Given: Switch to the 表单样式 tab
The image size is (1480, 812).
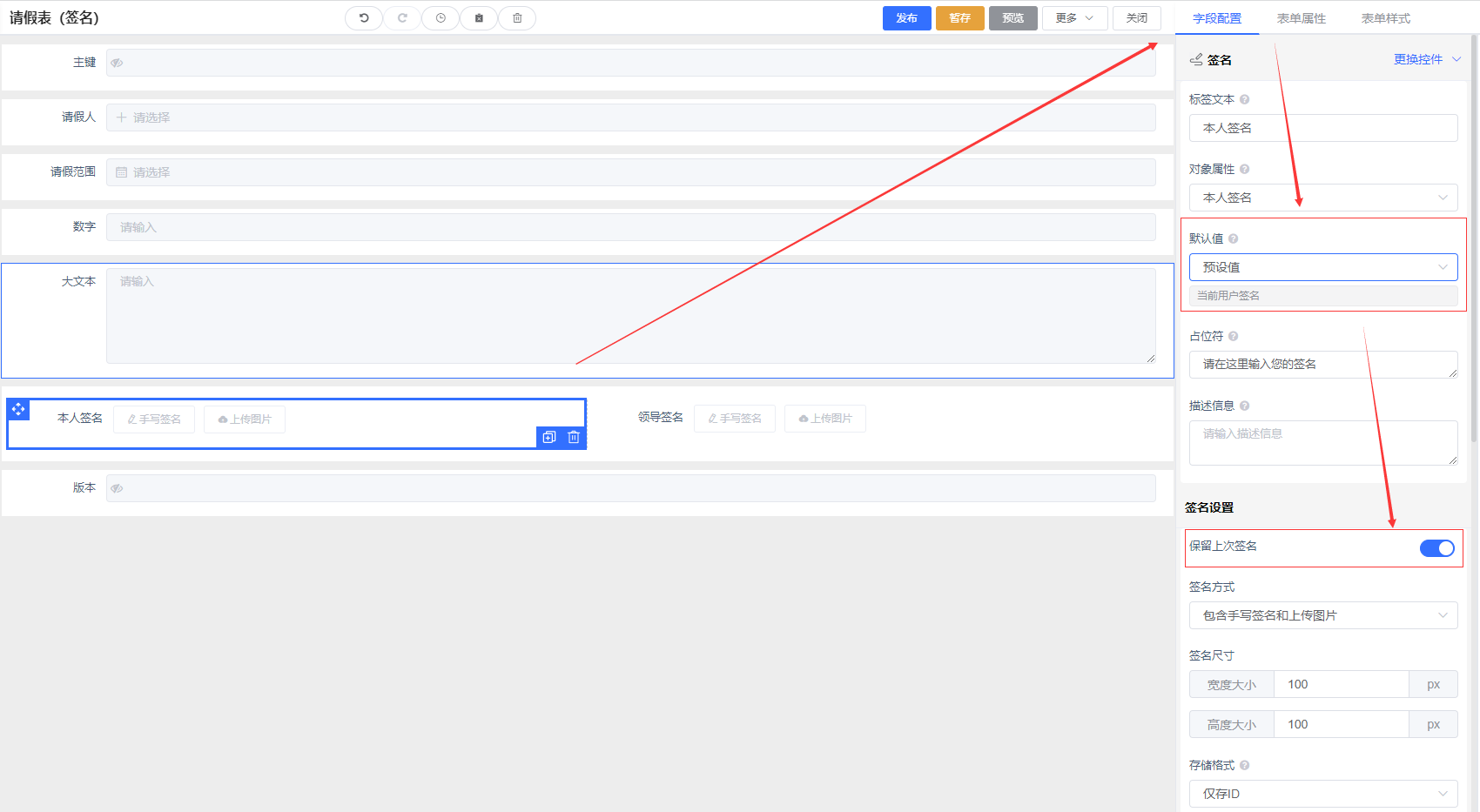Looking at the screenshot, I should point(1385,18).
